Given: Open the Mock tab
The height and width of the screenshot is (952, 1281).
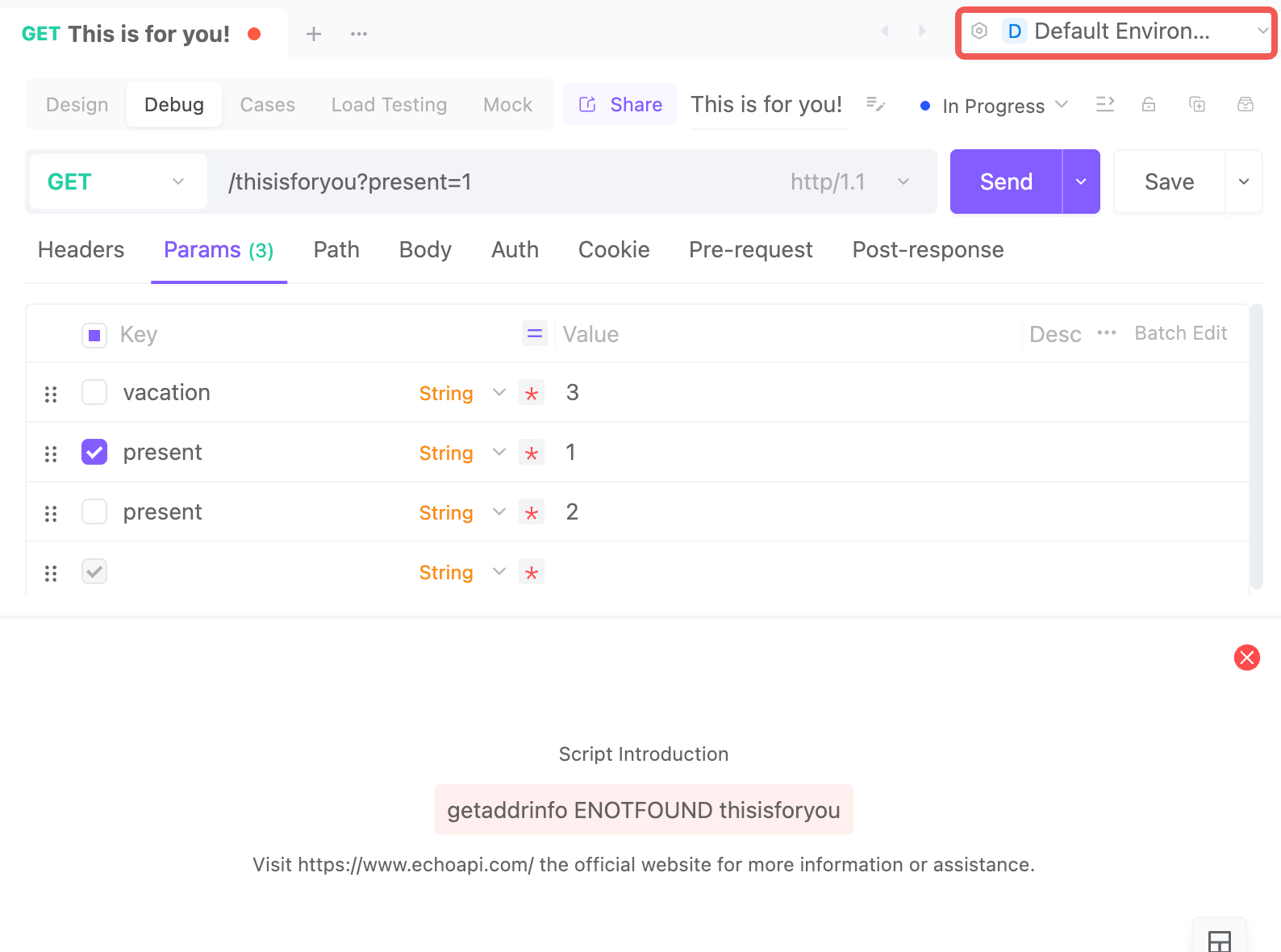Looking at the screenshot, I should click(507, 104).
